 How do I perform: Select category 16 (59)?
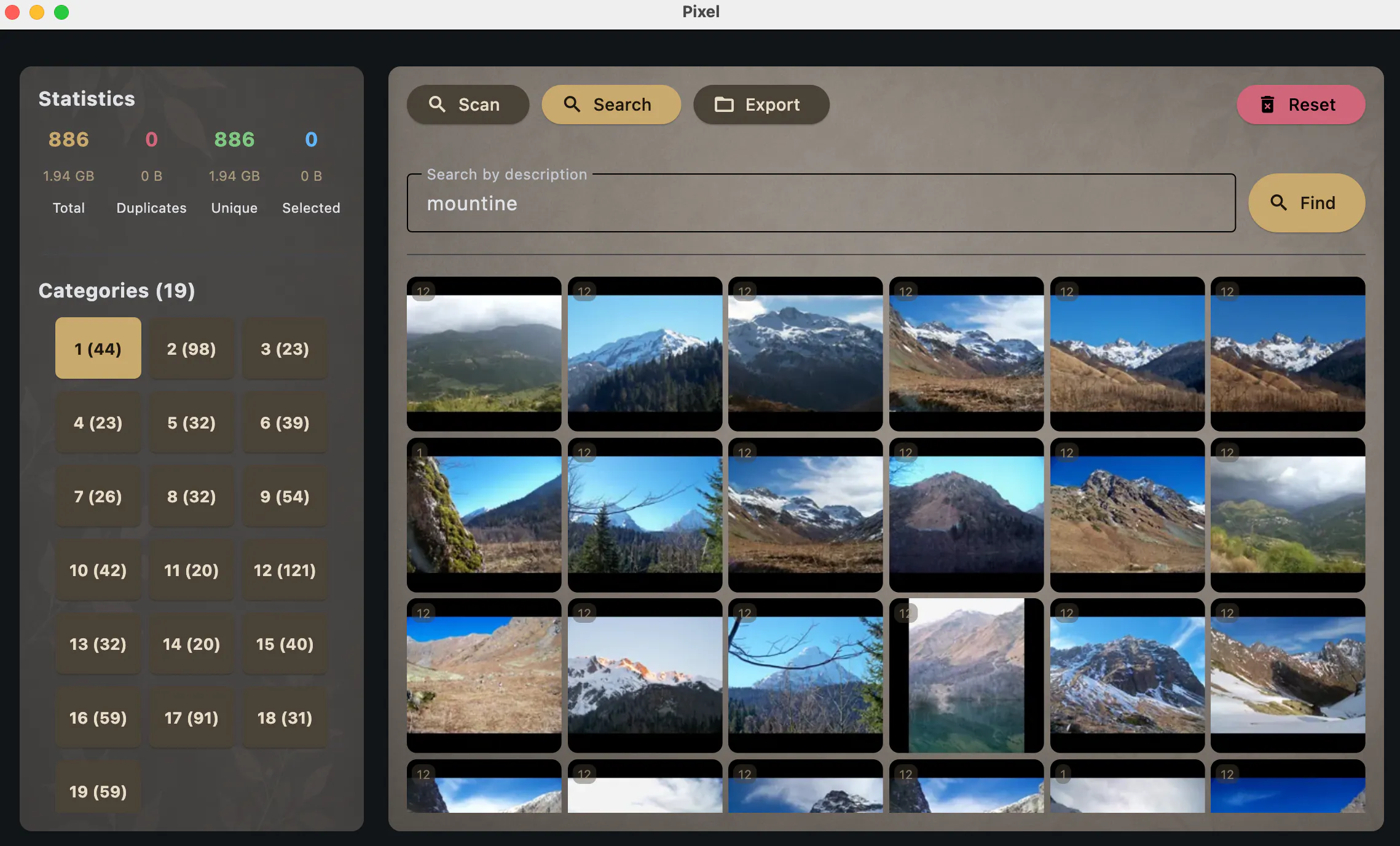coord(98,718)
